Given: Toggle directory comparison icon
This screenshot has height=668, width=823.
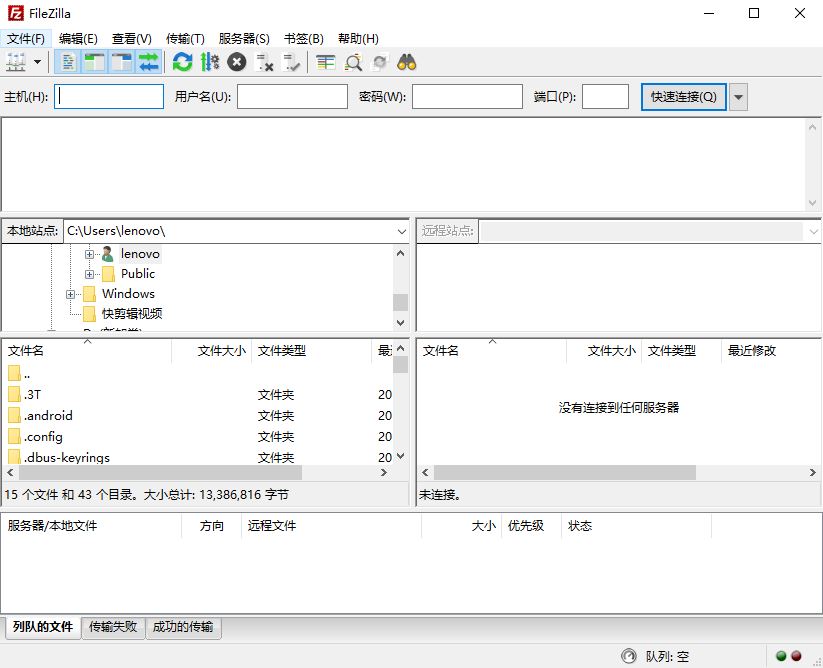Looking at the screenshot, I should (353, 62).
